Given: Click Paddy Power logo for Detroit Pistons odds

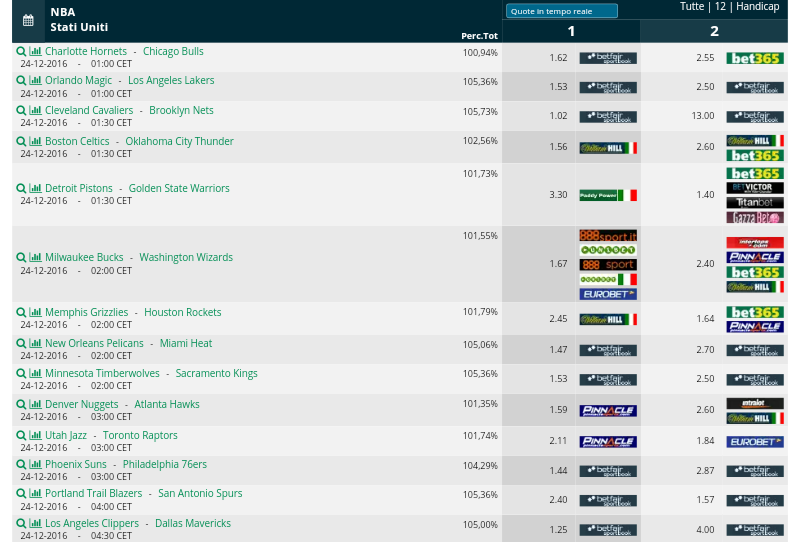Looking at the screenshot, I should [x=608, y=195].
